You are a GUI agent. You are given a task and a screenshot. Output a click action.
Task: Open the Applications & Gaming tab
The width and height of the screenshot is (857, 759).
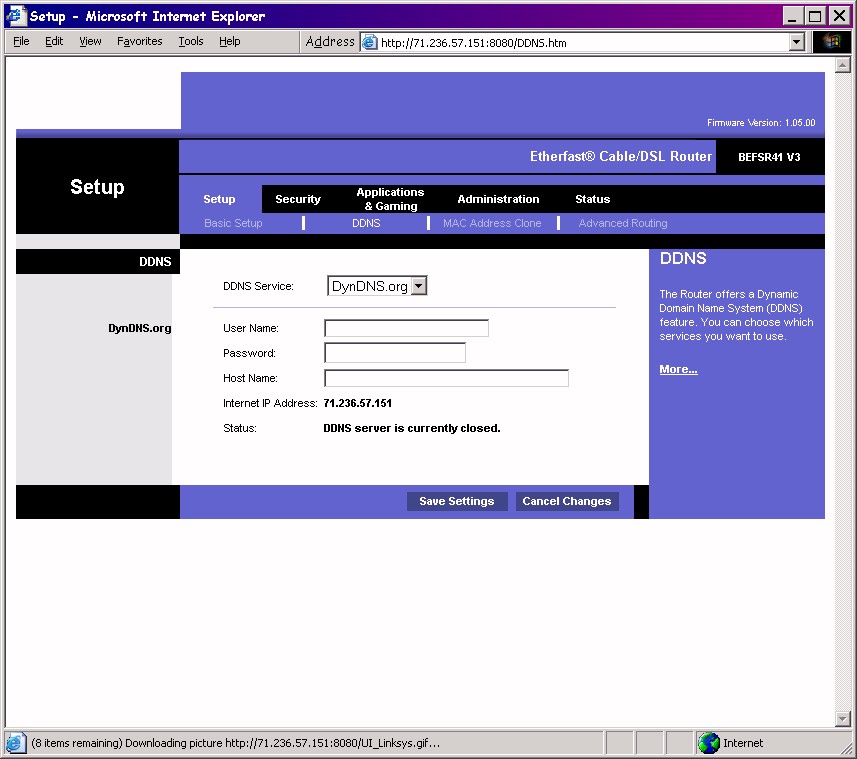[x=390, y=199]
